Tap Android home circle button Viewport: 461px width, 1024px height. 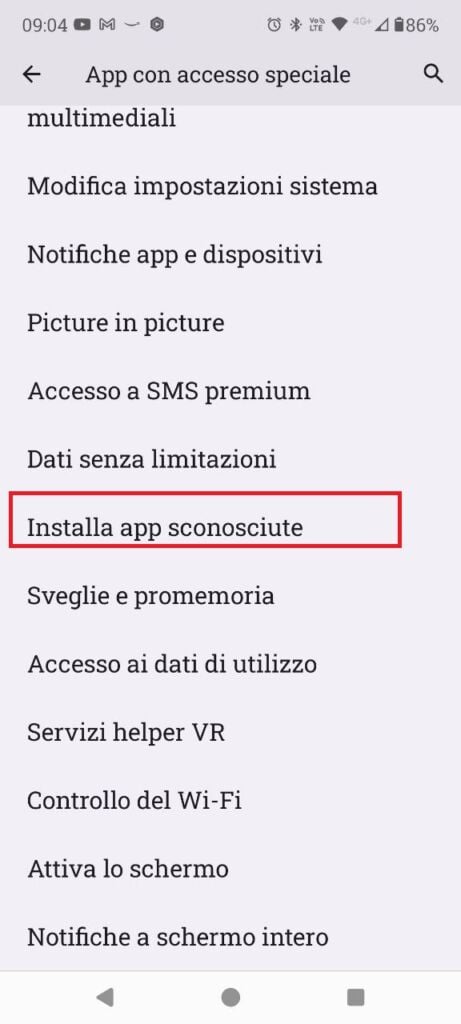tap(230, 997)
